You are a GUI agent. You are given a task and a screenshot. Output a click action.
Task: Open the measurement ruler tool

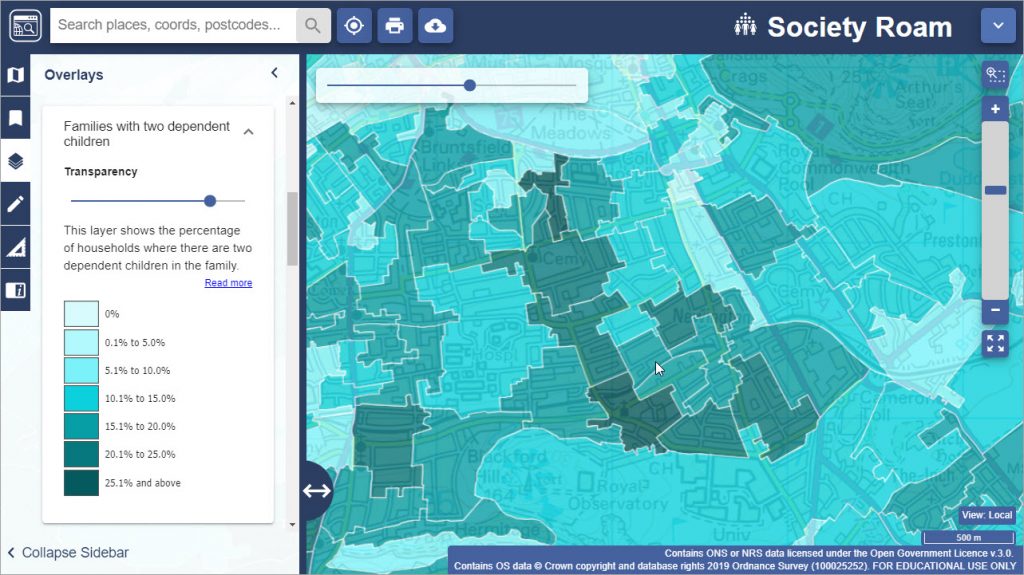tap(15, 247)
